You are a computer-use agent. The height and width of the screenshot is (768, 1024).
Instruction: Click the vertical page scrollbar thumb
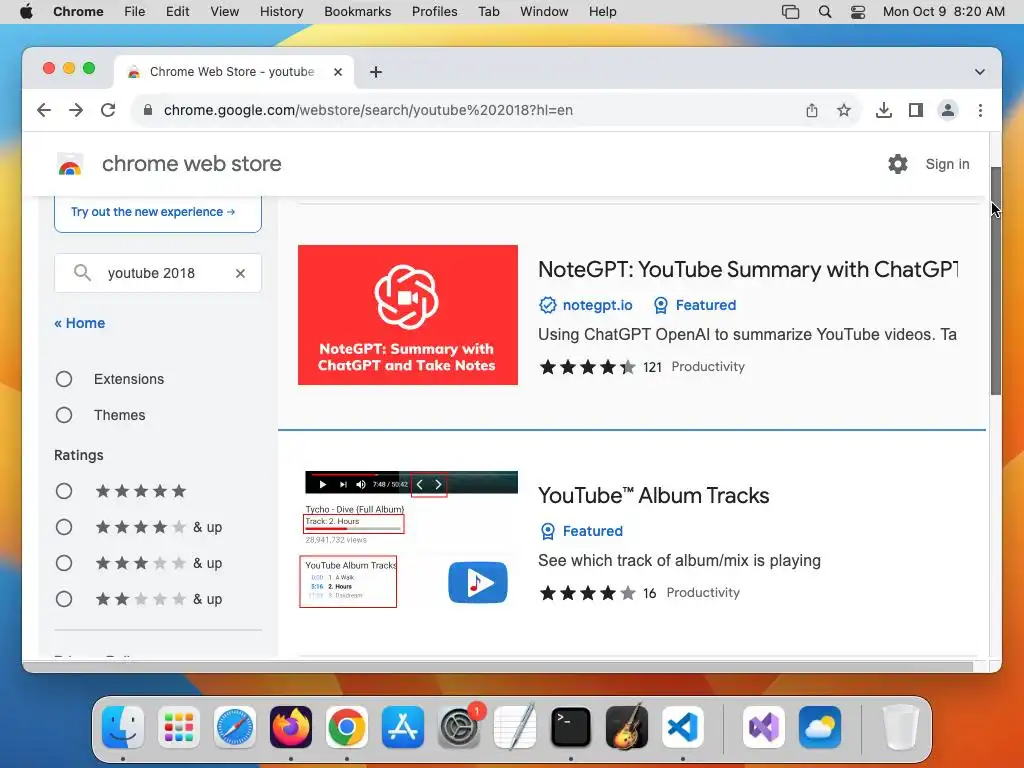click(x=995, y=281)
